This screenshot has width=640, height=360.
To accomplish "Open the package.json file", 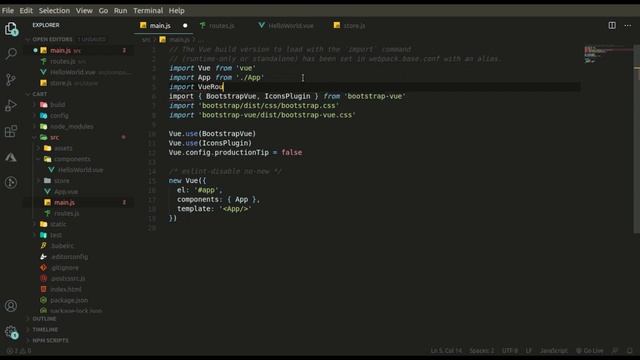I will point(69,300).
